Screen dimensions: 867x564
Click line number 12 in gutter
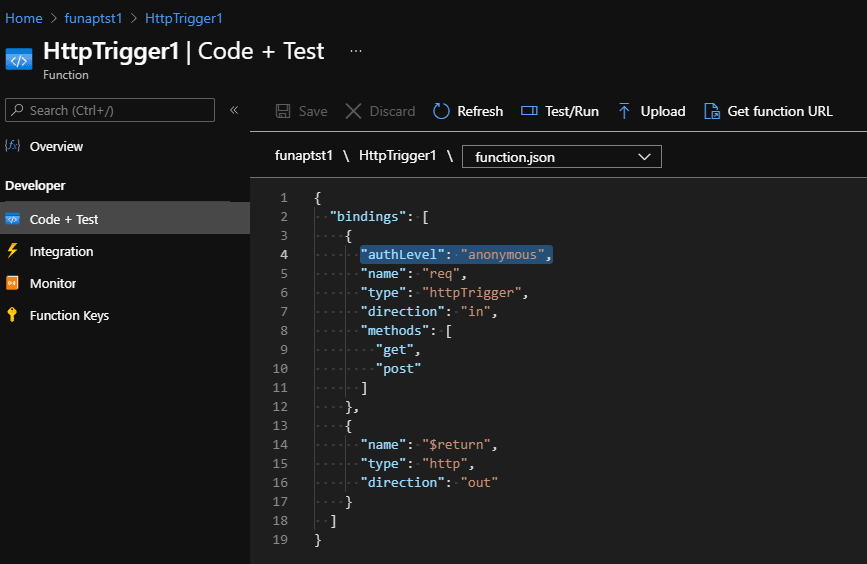tap(280, 406)
